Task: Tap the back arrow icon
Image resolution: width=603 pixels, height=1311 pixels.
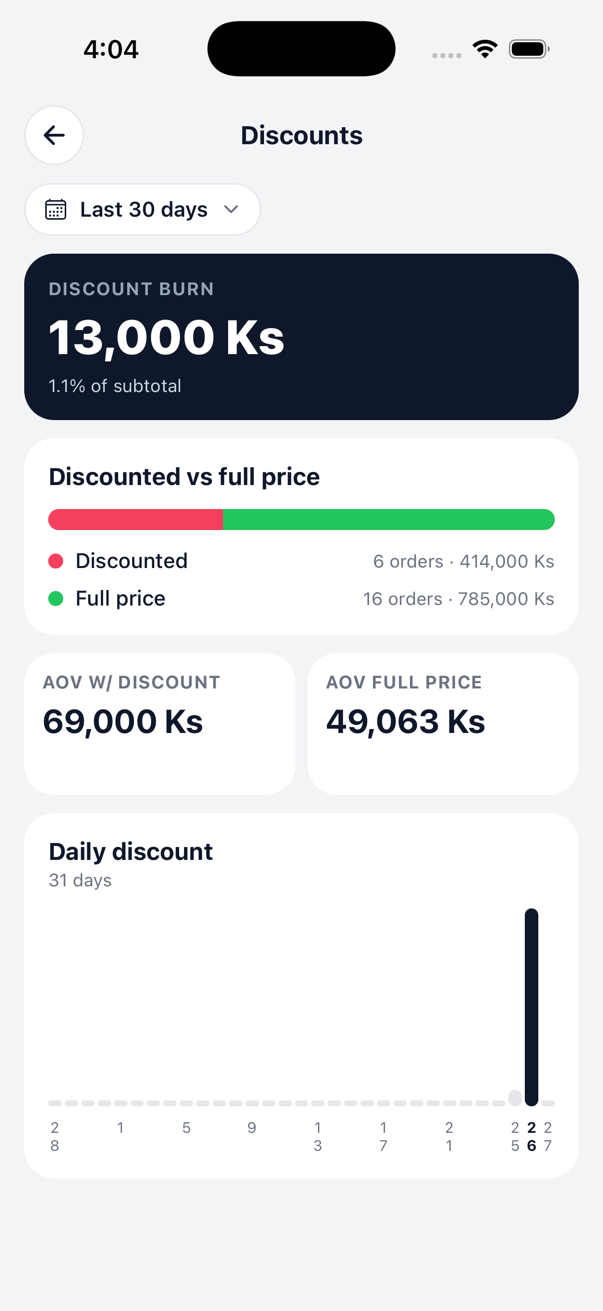Action: click(x=54, y=135)
